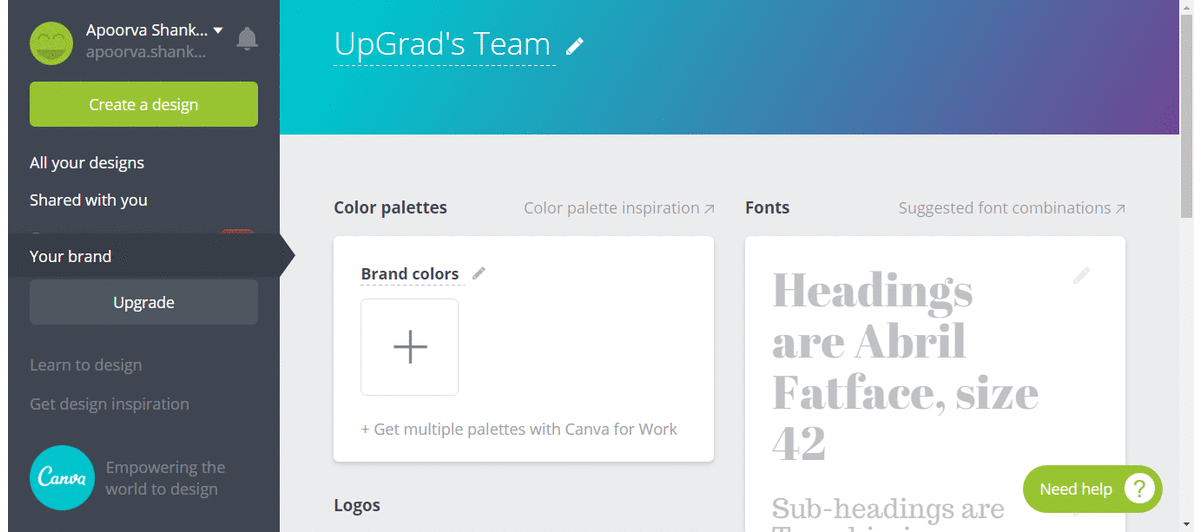Image resolution: width=1202 pixels, height=532 pixels.
Task: Open Get design inspiration link
Action: 109,404
